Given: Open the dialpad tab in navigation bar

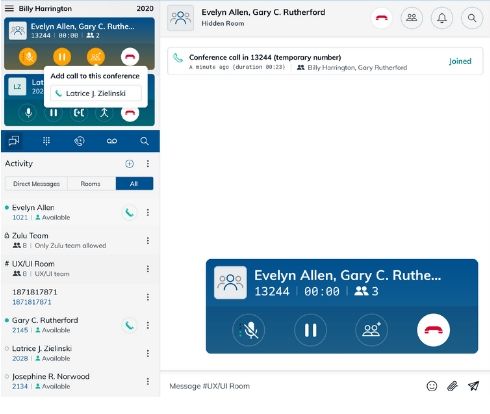Looking at the screenshot, I should [x=46, y=141].
